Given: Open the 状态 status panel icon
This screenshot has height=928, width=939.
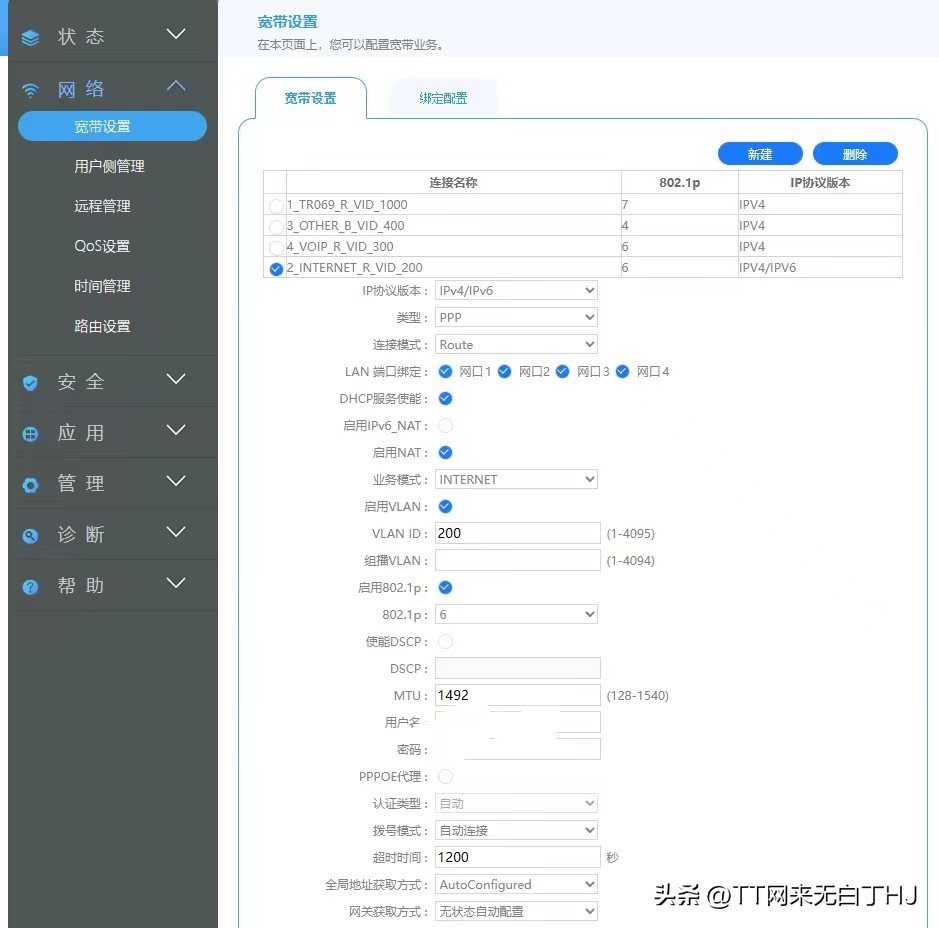Looking at the screenshot, I should point(30,35).
